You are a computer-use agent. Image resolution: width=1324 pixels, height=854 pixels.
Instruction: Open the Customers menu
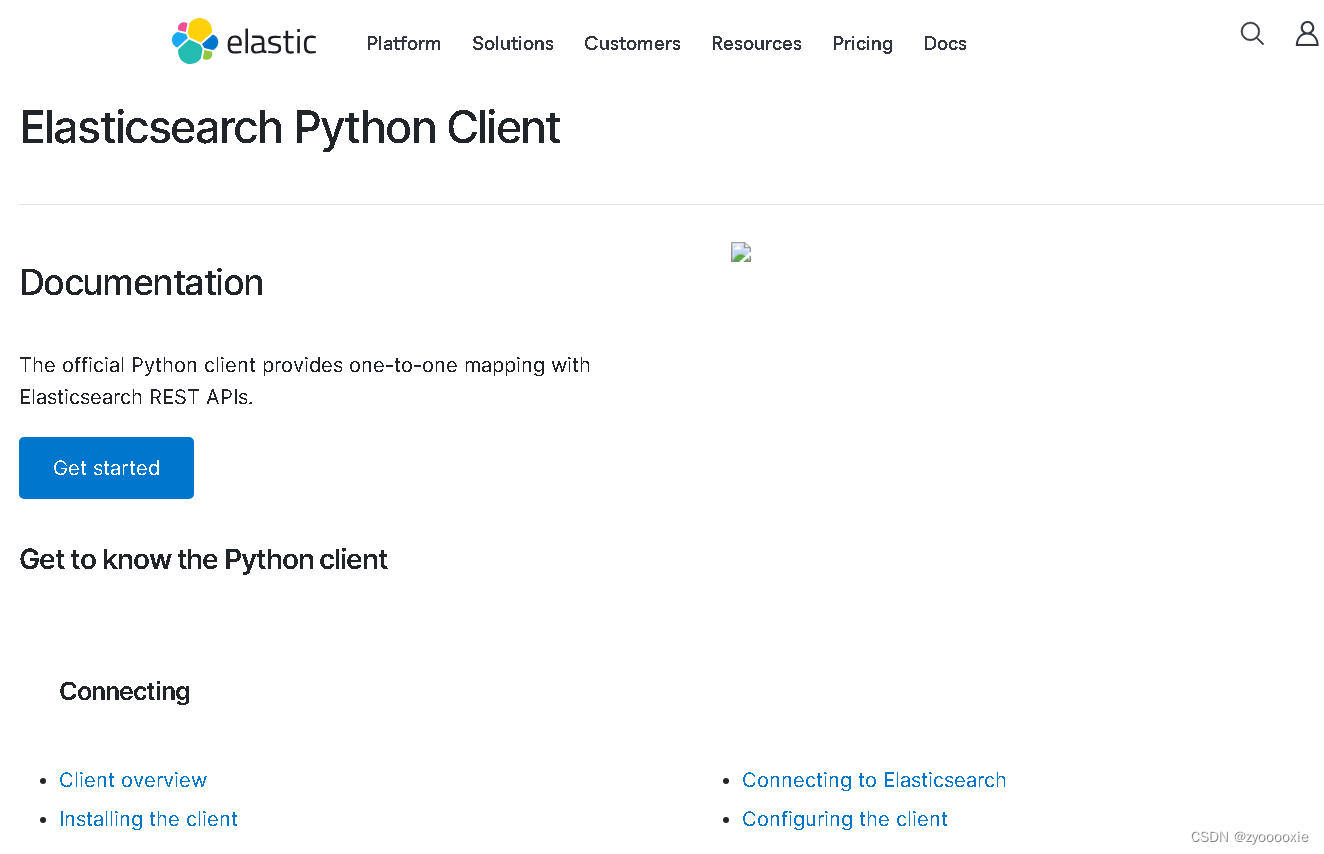coord(632,44)
